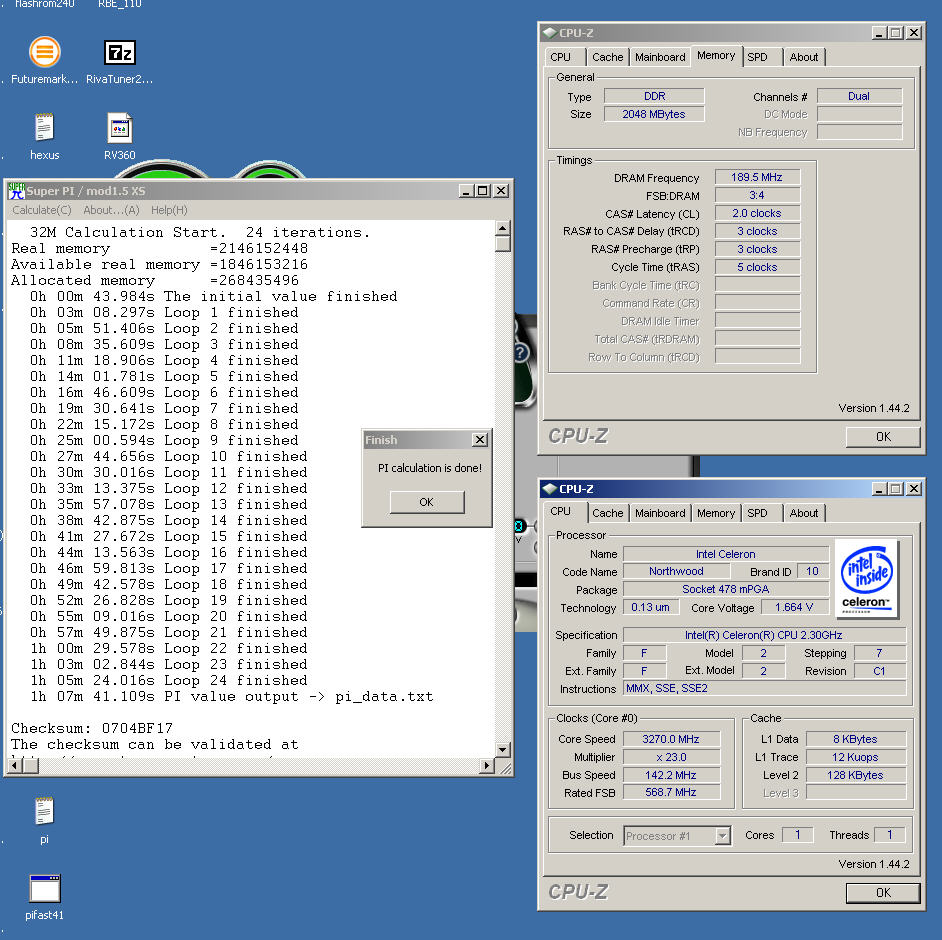Click OK in the lower CPU-Z window
The height and width of the screenshot is (940, 942).
click(883, 893)
